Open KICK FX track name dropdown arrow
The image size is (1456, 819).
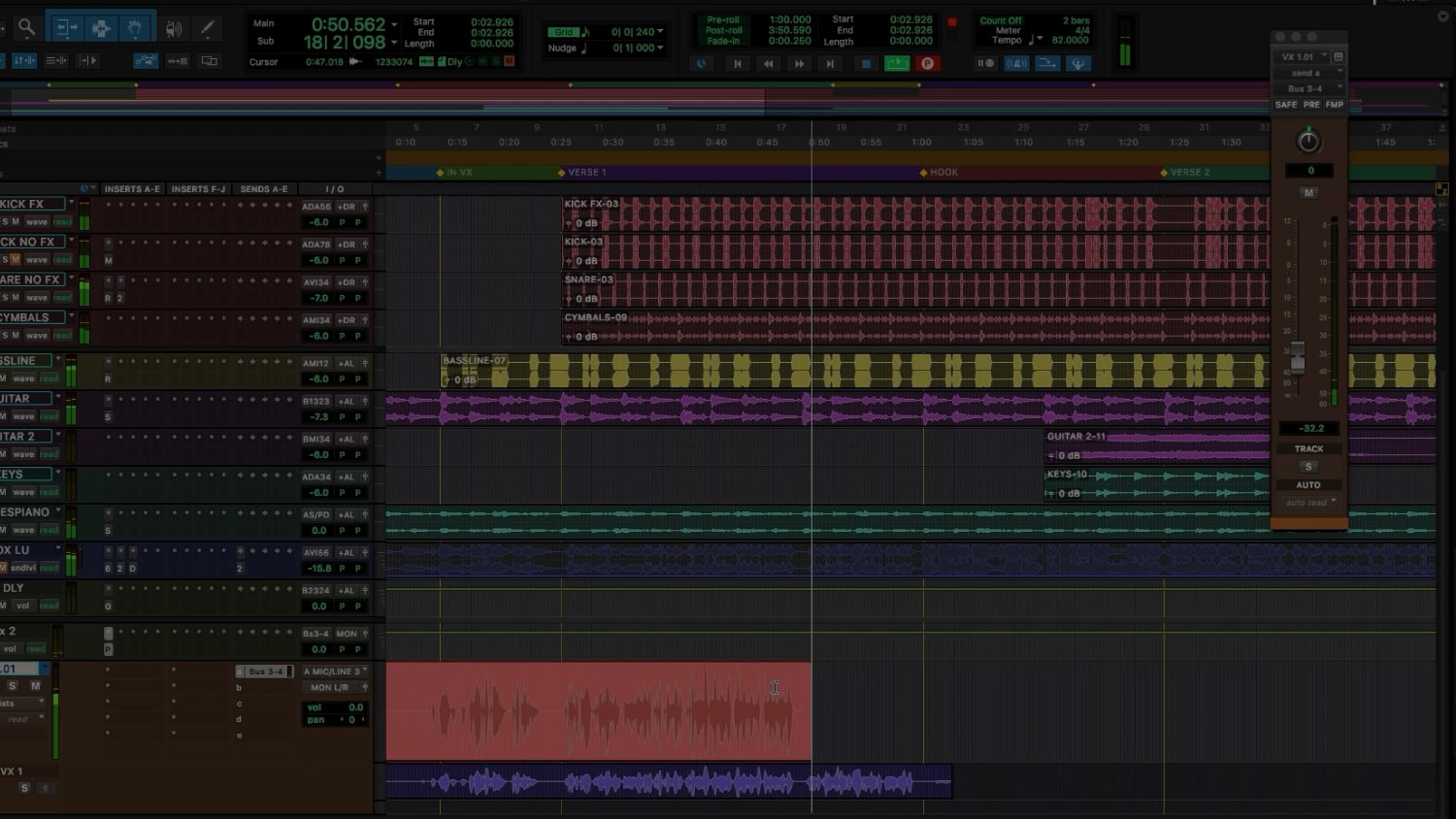pos(71,203)
